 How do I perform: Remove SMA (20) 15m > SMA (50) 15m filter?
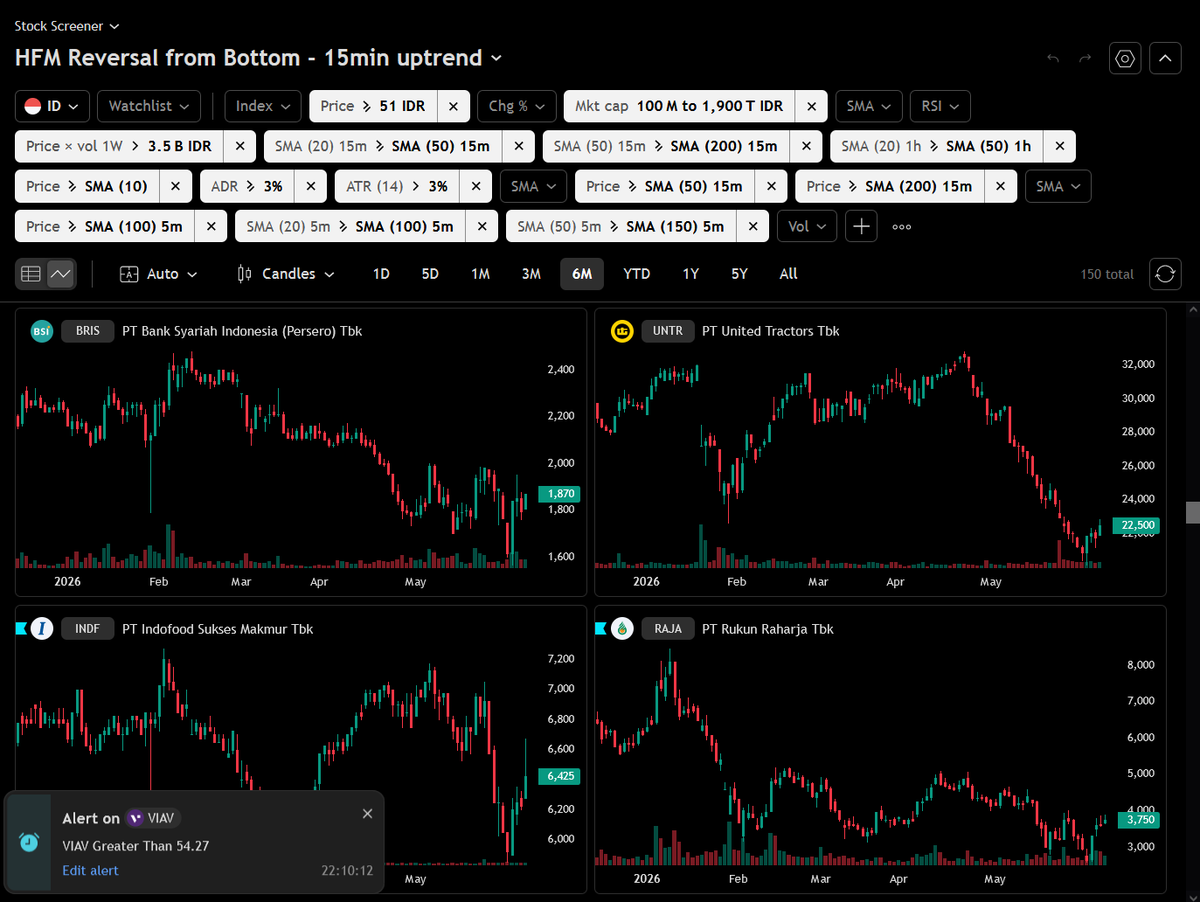pyautogui.click(x=518, y=146)
